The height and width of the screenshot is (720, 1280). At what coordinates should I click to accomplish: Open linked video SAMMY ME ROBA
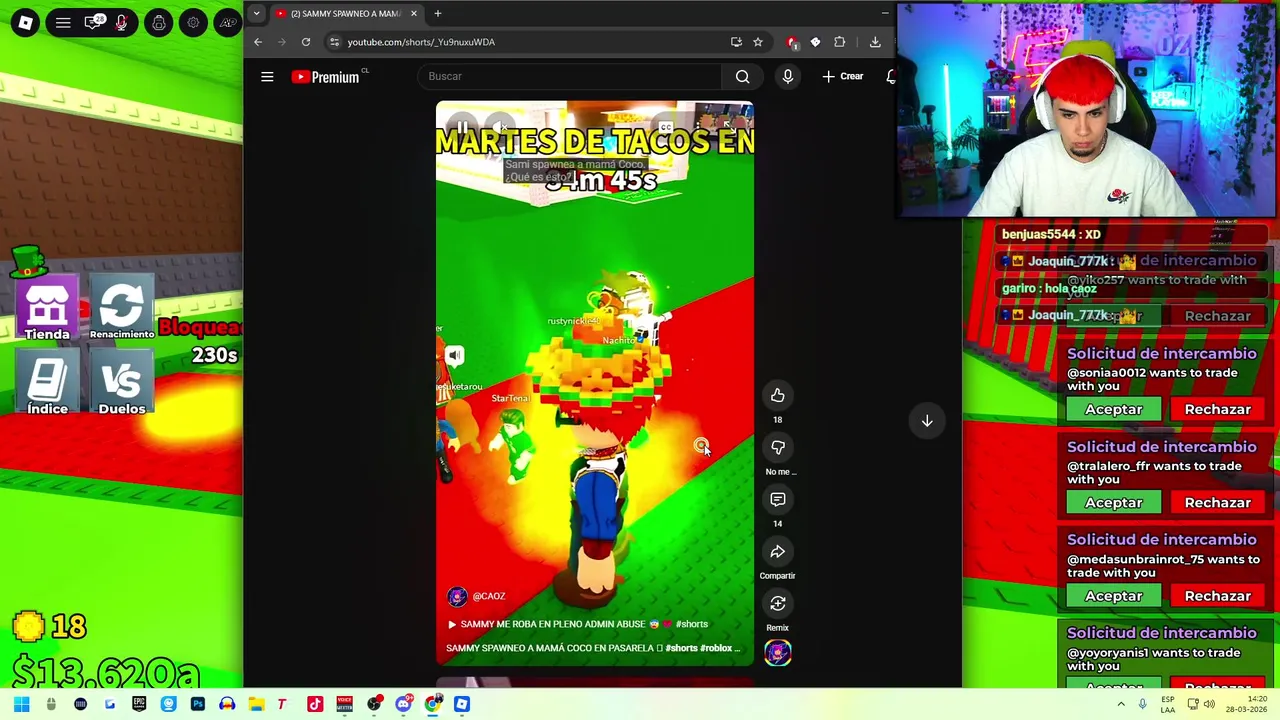(577, 624)
